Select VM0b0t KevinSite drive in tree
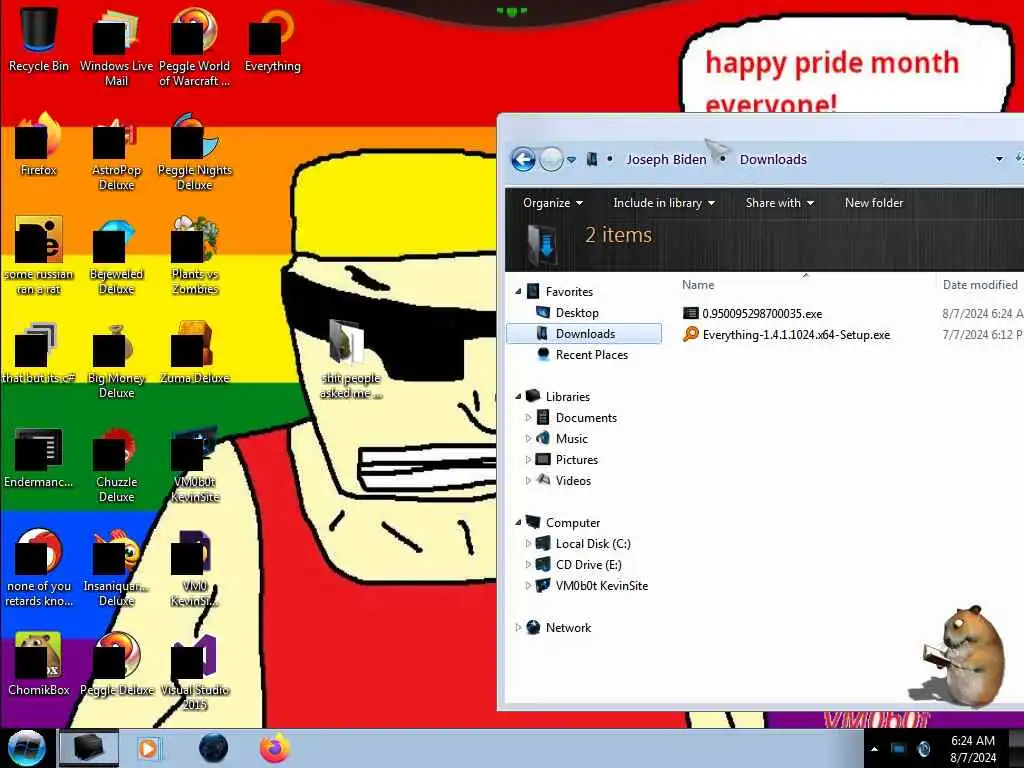This screenshot has height=768, width=1024. coord(601,586)
